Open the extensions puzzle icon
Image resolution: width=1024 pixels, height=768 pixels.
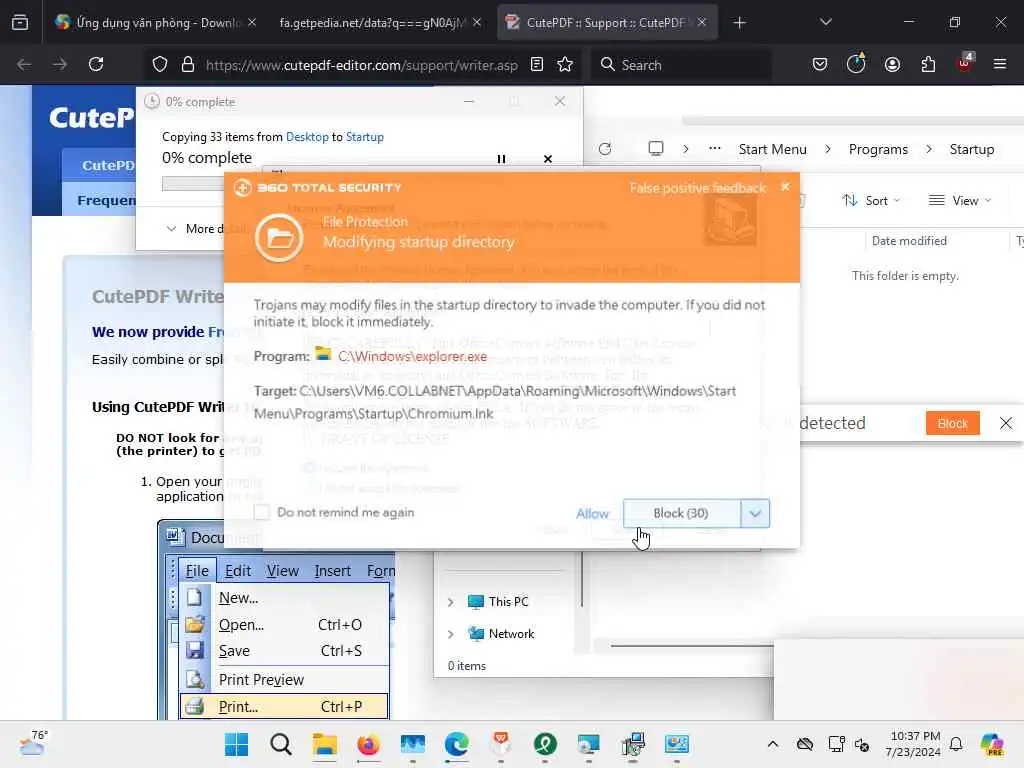(x=928, y=64)
